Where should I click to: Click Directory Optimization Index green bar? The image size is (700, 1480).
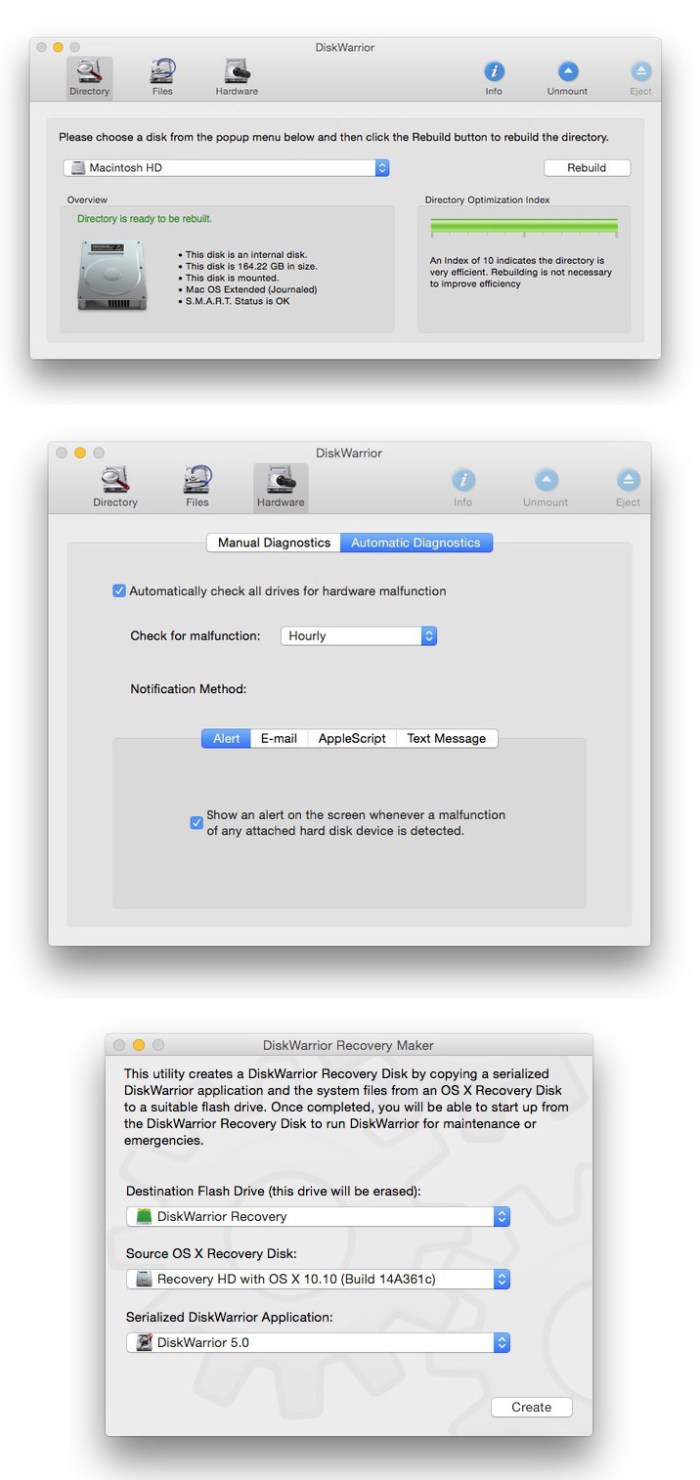524,227
